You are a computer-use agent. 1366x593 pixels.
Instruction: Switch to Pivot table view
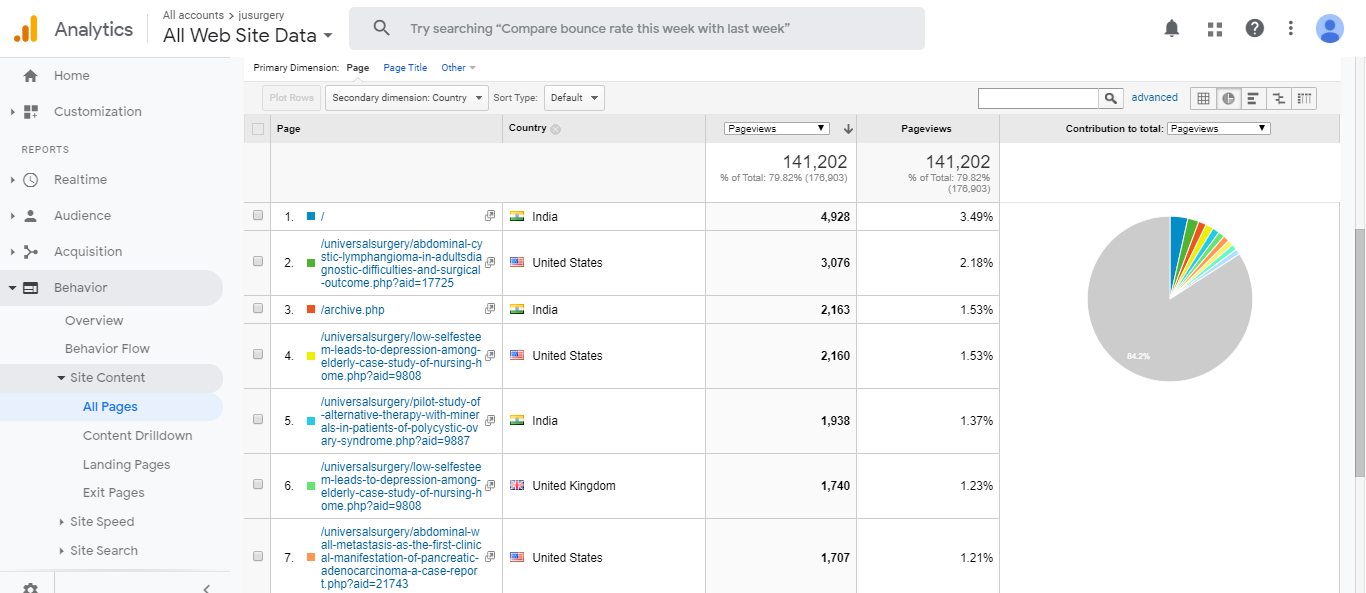[1304, 98]
